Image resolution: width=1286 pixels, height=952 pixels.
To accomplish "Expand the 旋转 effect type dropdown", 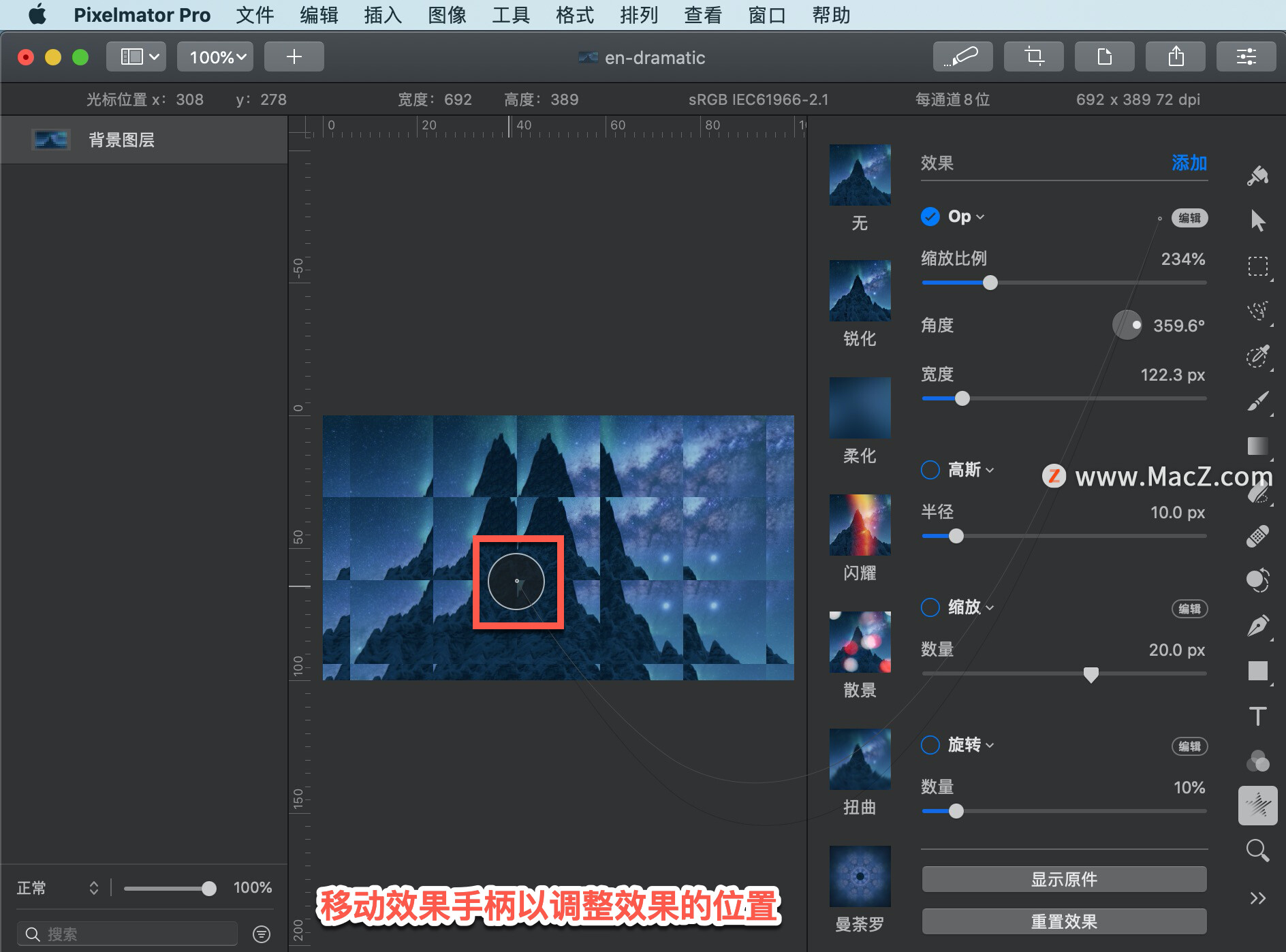I will (971, 745).
